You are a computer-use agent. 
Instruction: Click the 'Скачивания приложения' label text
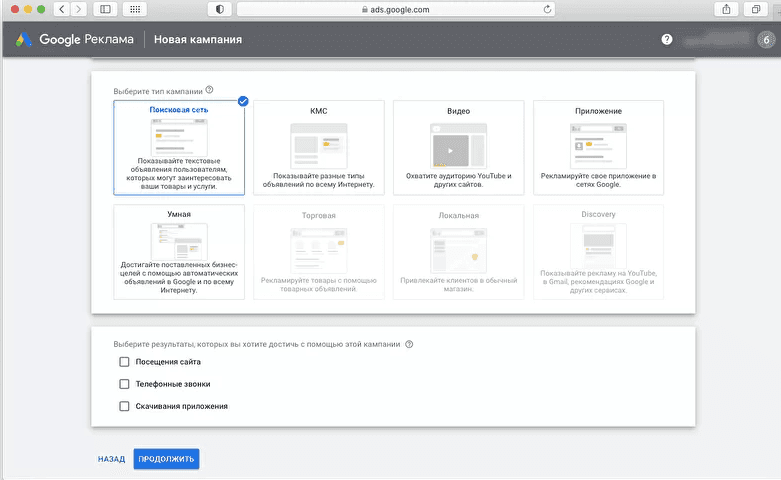click(x=181, y=406)
